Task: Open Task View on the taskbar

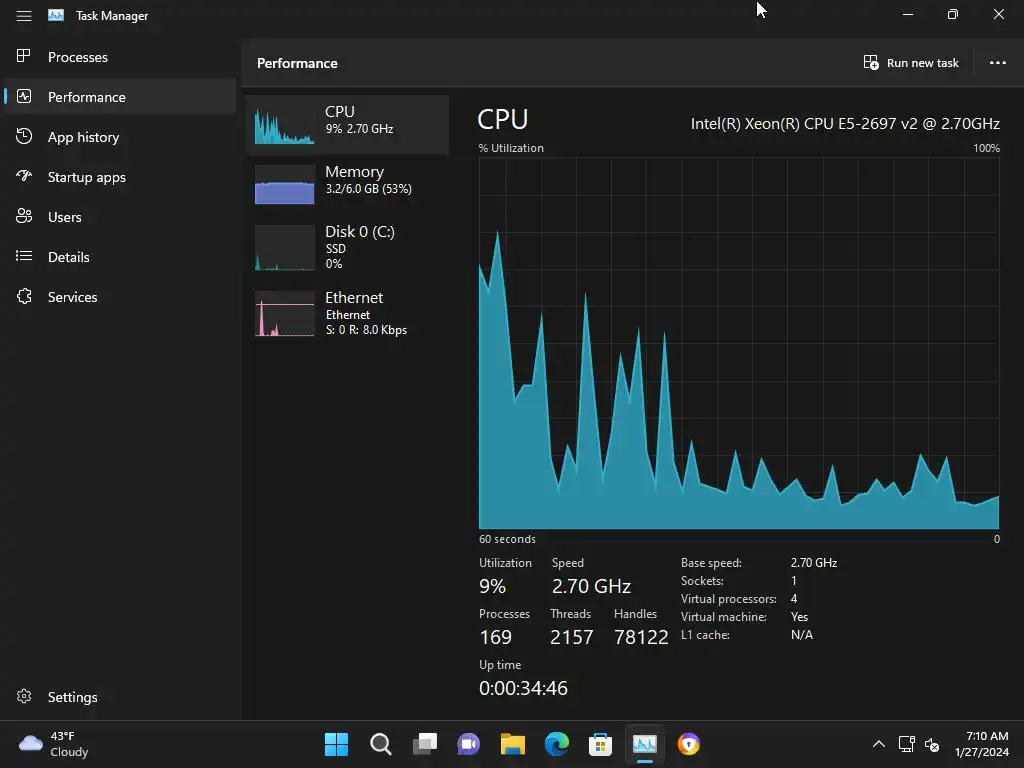Action: tap(424, 744)
